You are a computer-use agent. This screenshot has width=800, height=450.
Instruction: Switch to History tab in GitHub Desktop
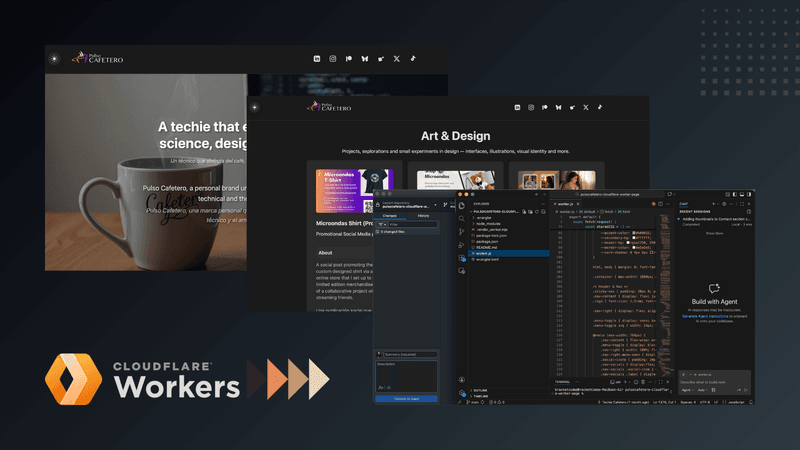(423, 216)
